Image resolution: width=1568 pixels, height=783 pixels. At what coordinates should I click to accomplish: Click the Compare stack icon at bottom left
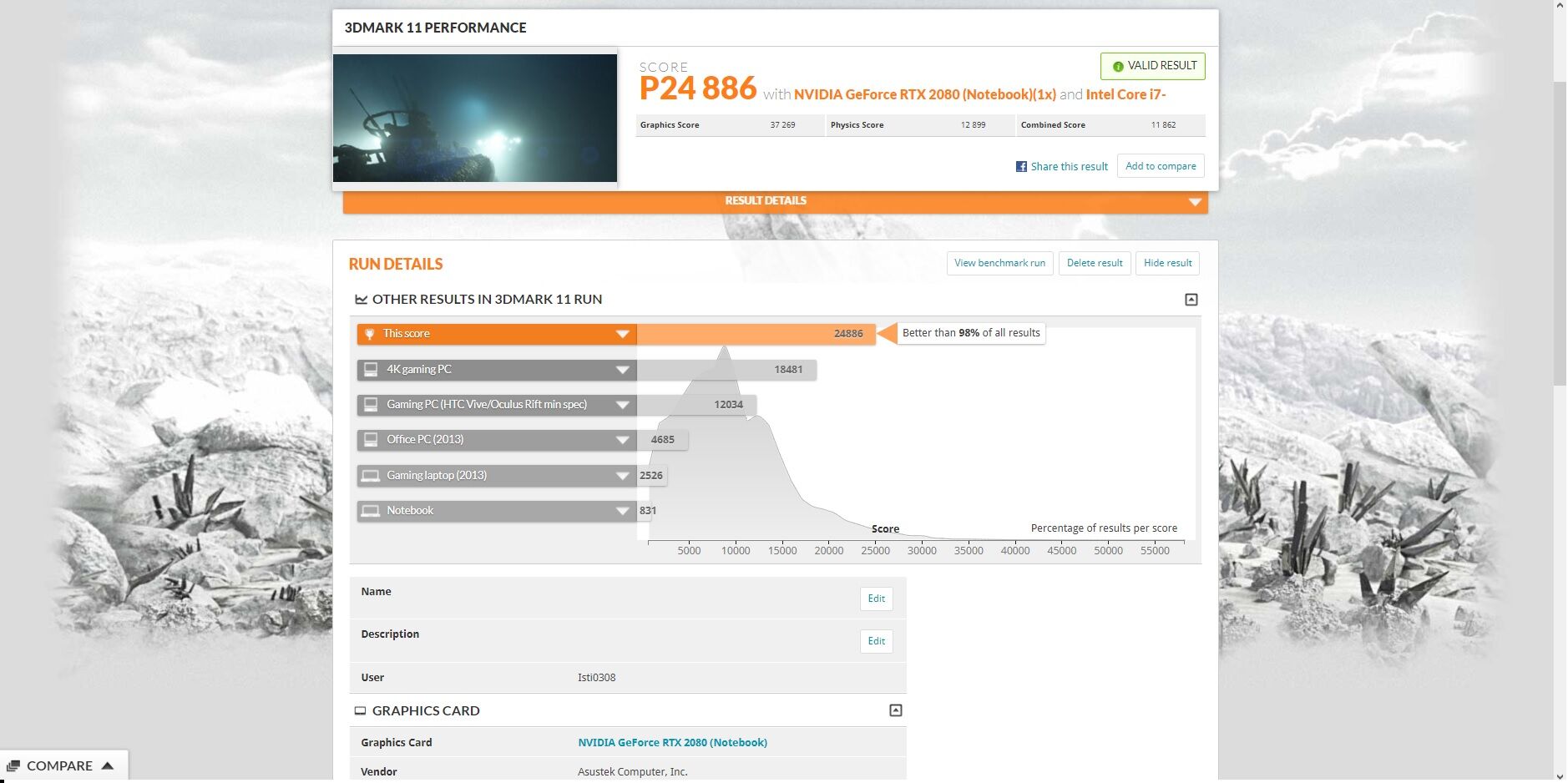point(13,766)
